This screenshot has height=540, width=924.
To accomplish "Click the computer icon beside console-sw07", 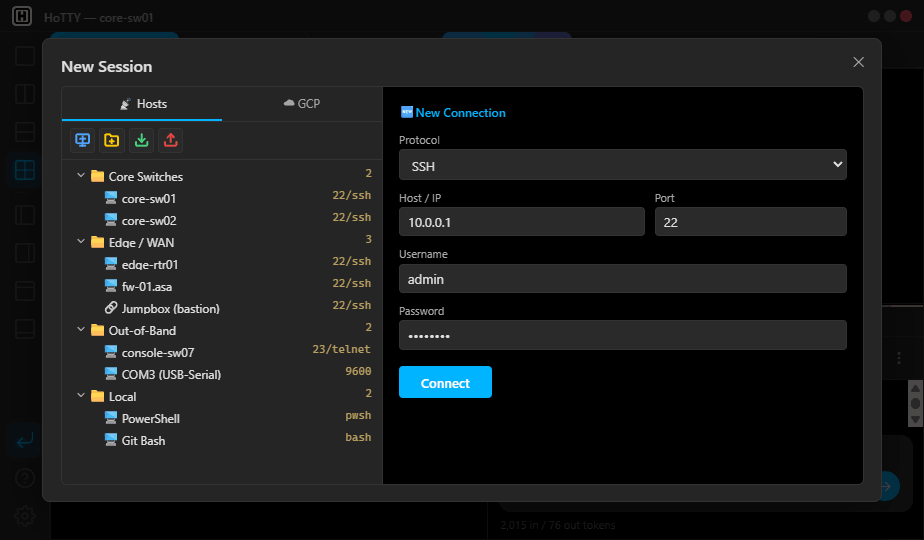I will coord(111,352).
